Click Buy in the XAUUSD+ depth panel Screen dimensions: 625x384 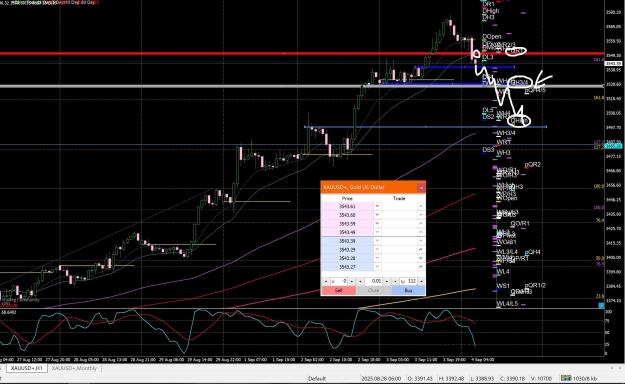click(408, 290)
